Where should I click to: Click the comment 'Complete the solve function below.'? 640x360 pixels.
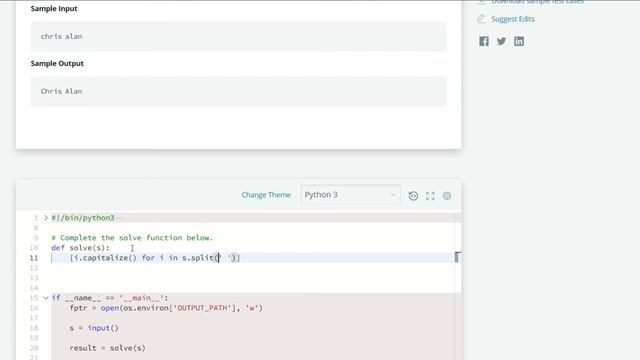(x=132, y=238)
